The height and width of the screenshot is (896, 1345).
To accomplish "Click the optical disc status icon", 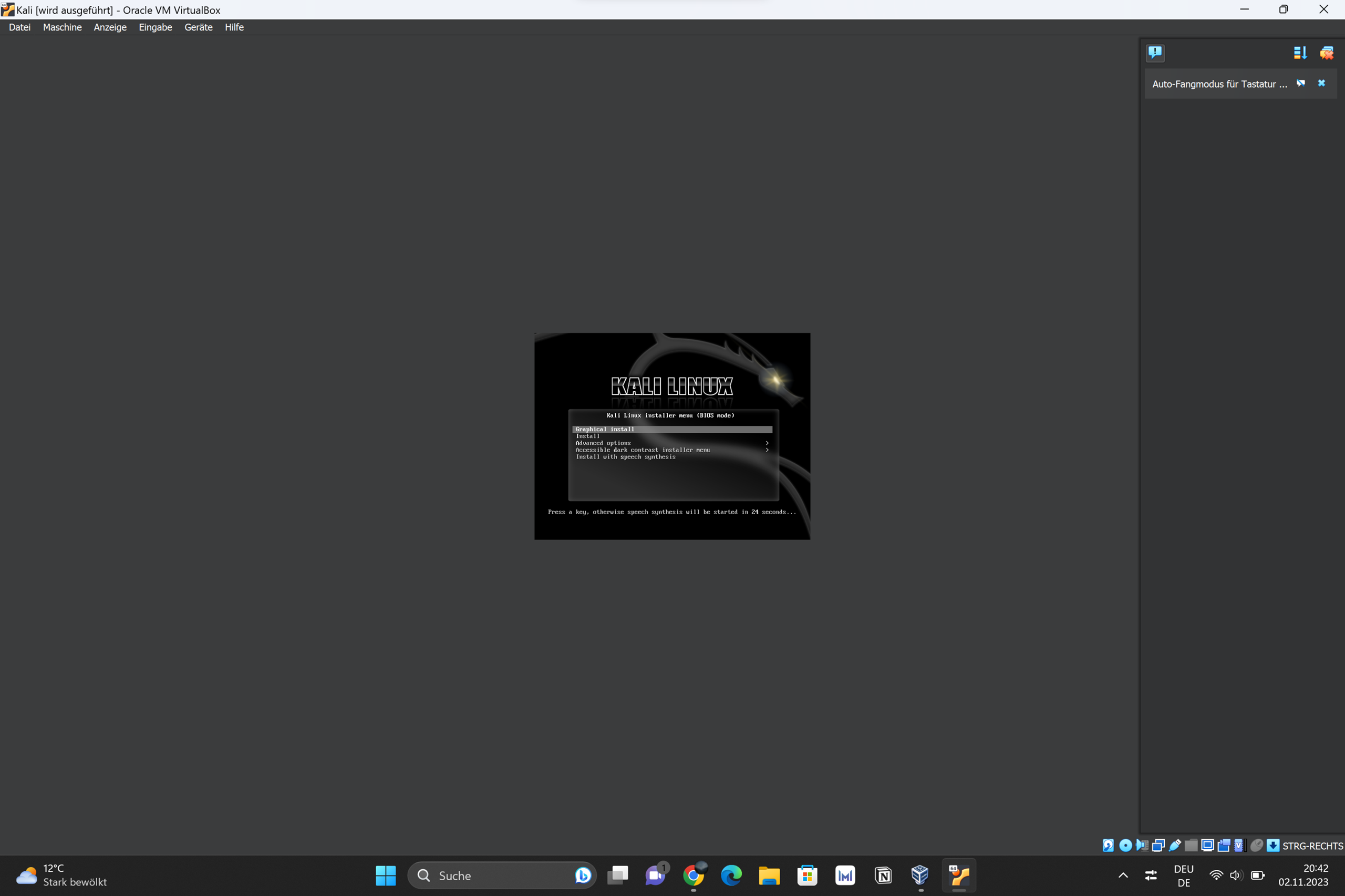I will point(1125,846).
